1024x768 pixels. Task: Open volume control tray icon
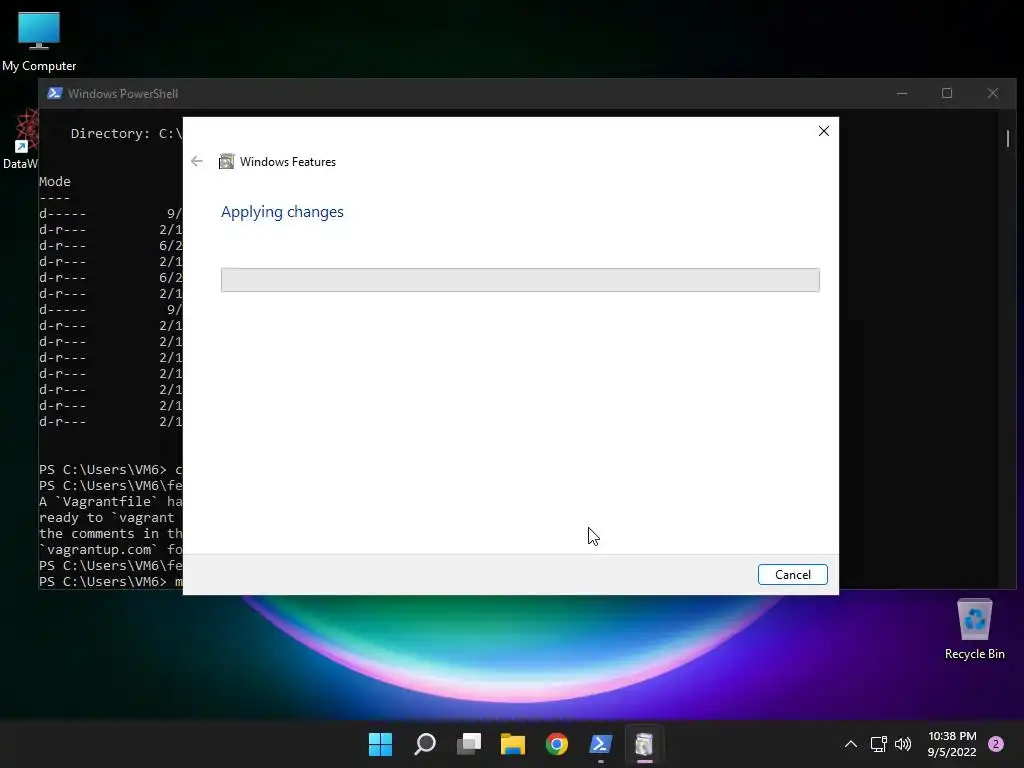pos(903,744)
